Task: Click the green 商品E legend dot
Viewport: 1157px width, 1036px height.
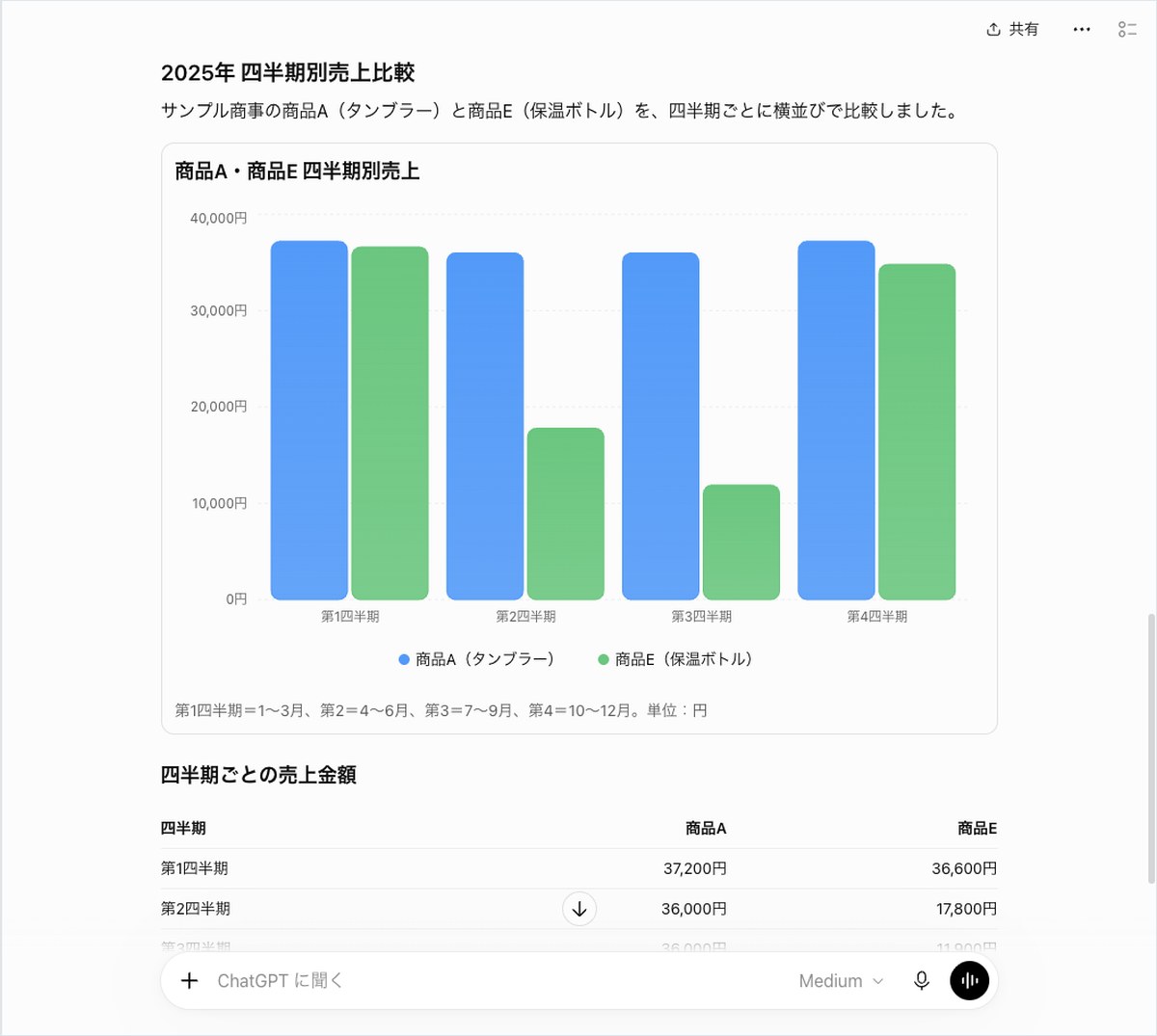Action: [x=604, y=660]
